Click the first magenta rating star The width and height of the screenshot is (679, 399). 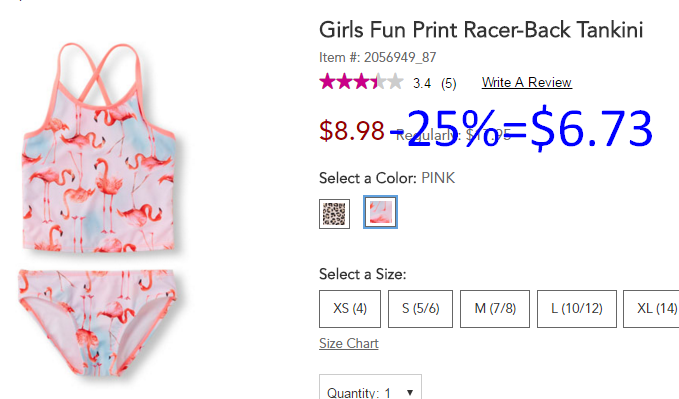pyautogui.click(x=327, y=81)
